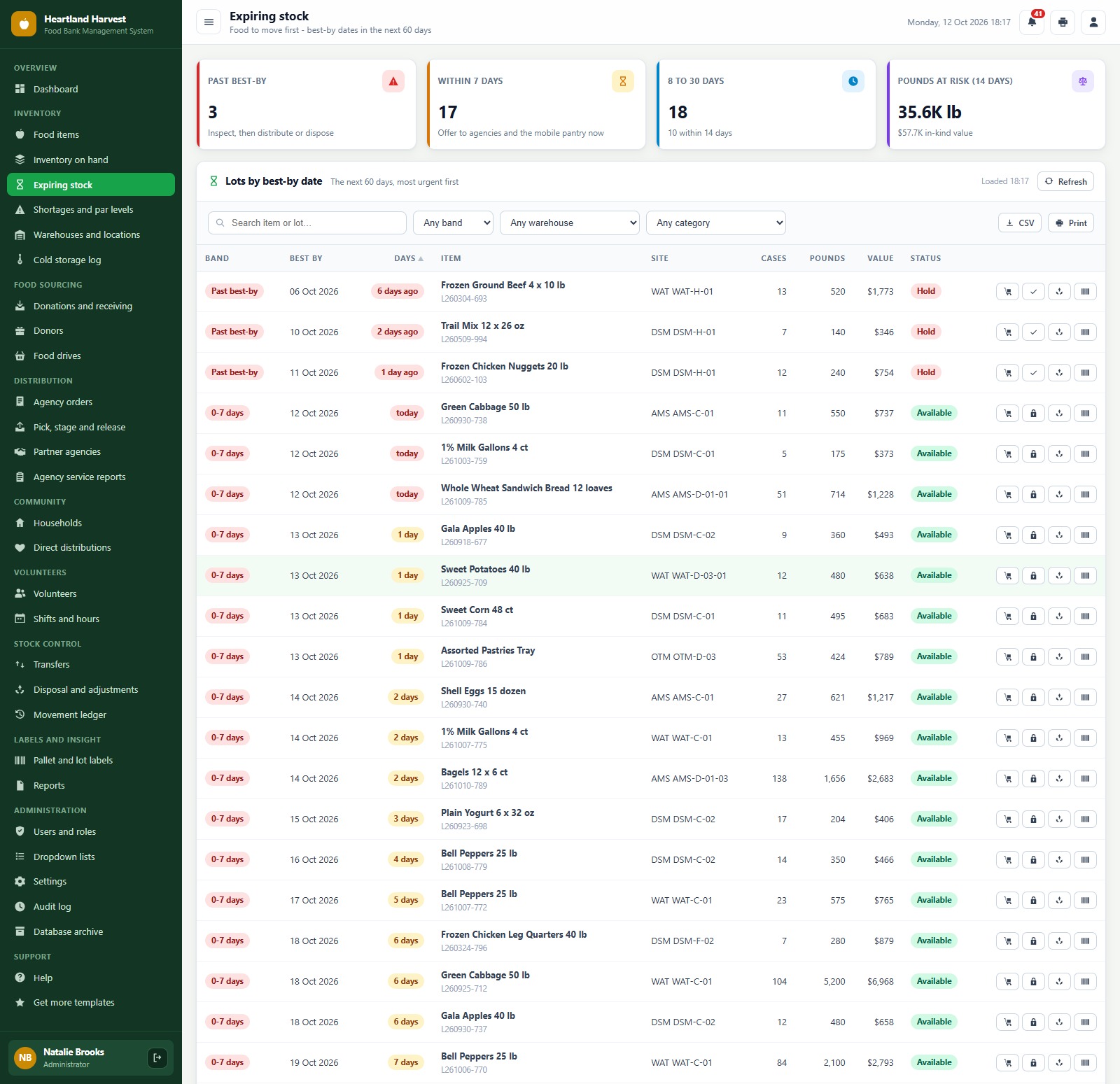Open the Dashboard sidebar item

91,90
